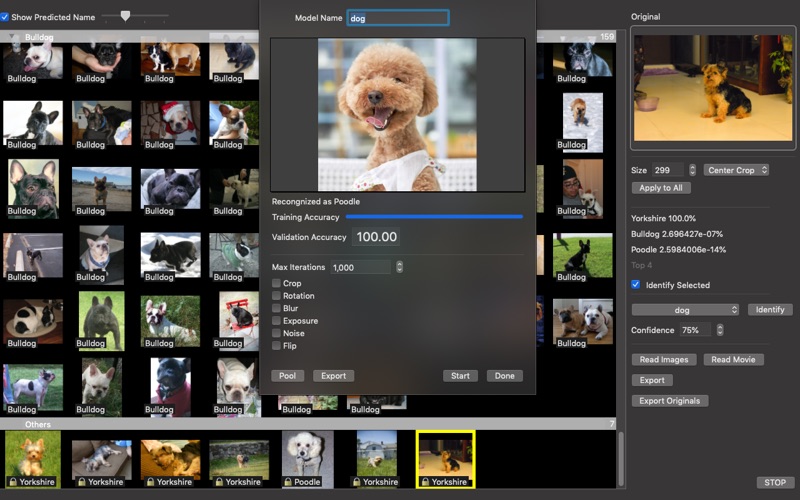The height and width of the screenshot is (500, 800).
Task: Adjust the thumbnail size slider
Action: click(125, 16)
